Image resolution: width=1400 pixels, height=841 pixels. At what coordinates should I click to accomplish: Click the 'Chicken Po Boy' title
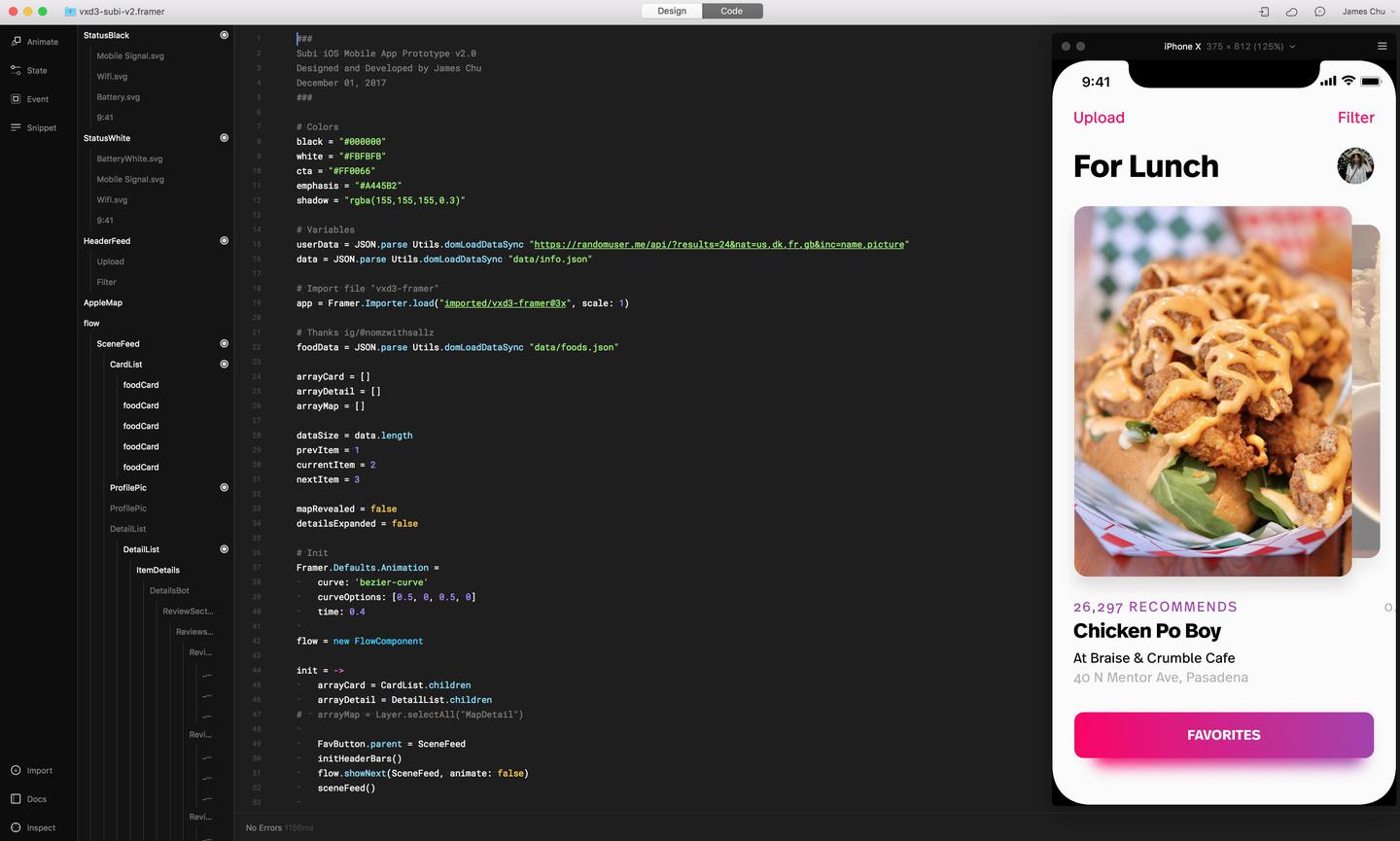pos(1147,631)
